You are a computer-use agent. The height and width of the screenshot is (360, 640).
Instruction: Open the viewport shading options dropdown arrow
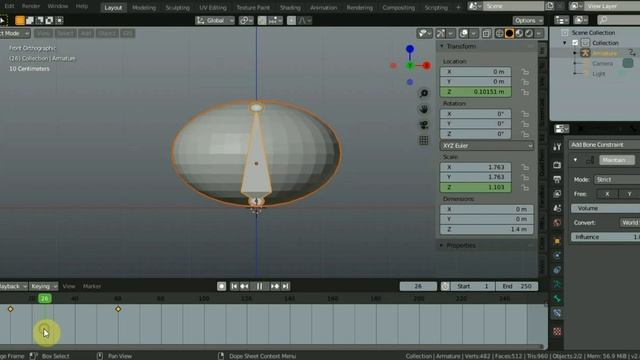click(540, 33)
